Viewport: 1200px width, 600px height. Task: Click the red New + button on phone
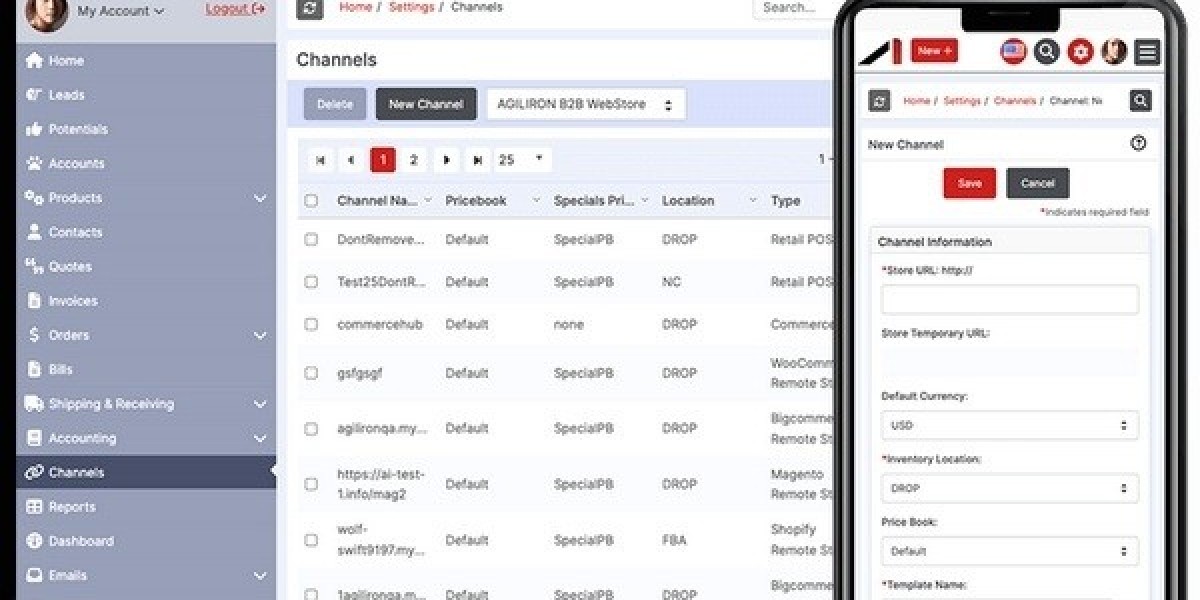935,51
